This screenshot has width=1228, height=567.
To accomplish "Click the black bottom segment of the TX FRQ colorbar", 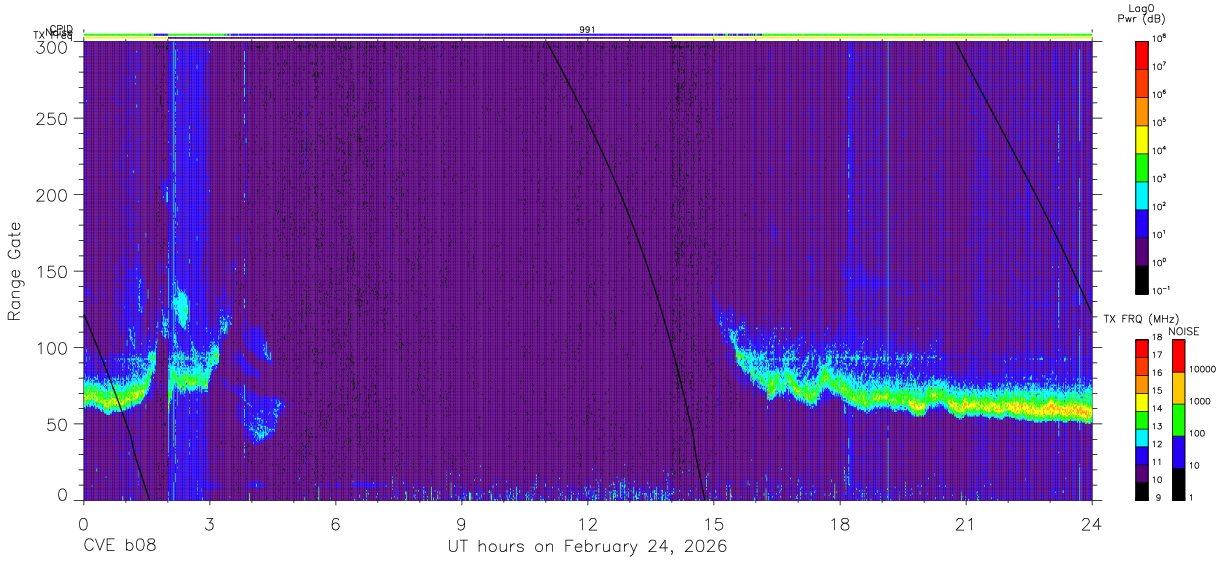I will (1142, 491).
